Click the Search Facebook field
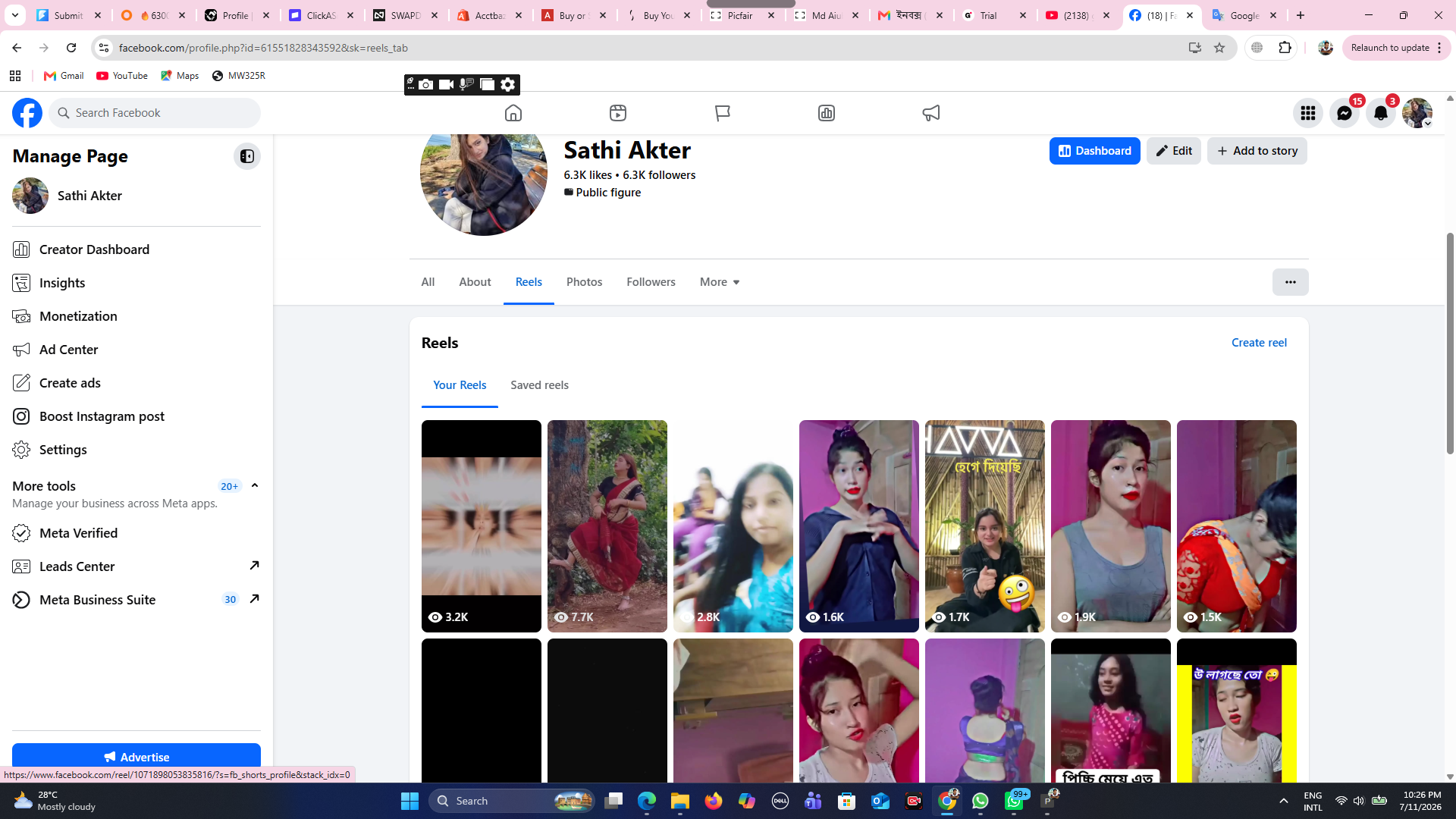Screen dimensions: 1456x819 155,113
